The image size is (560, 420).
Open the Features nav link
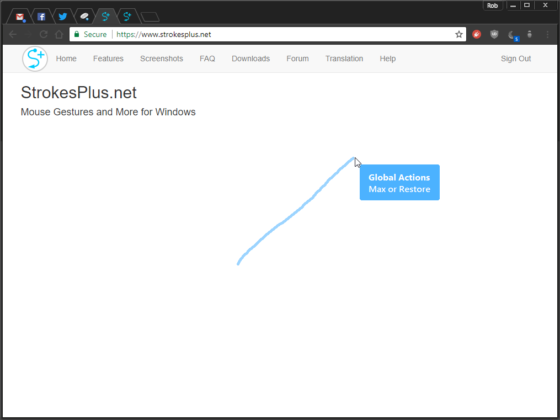coord(108,59)
